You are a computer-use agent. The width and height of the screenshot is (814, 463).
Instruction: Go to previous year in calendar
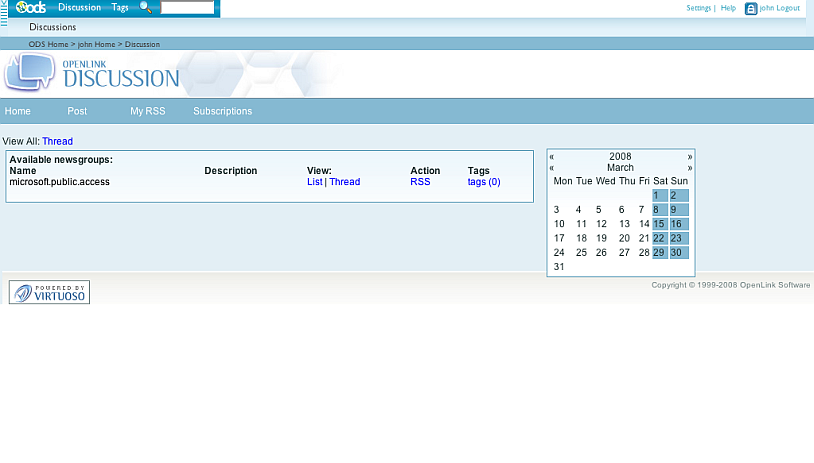point(552,157)
